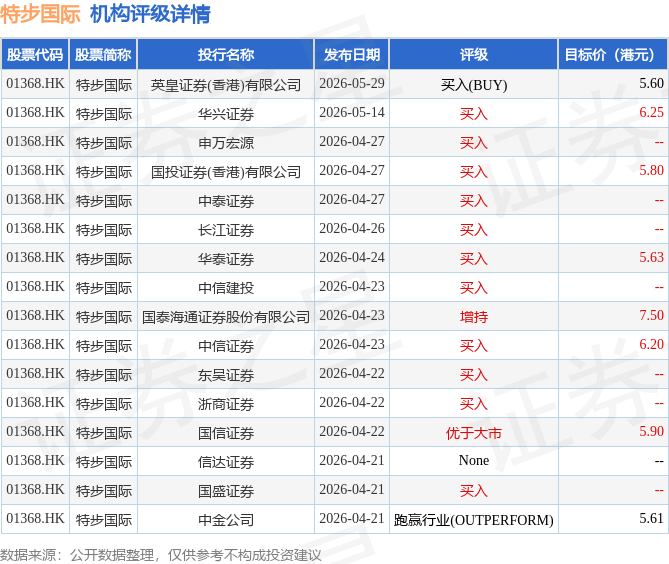Click the 股票代码 column header
This screenshot has width=669, height=564.
coord(35,55)
